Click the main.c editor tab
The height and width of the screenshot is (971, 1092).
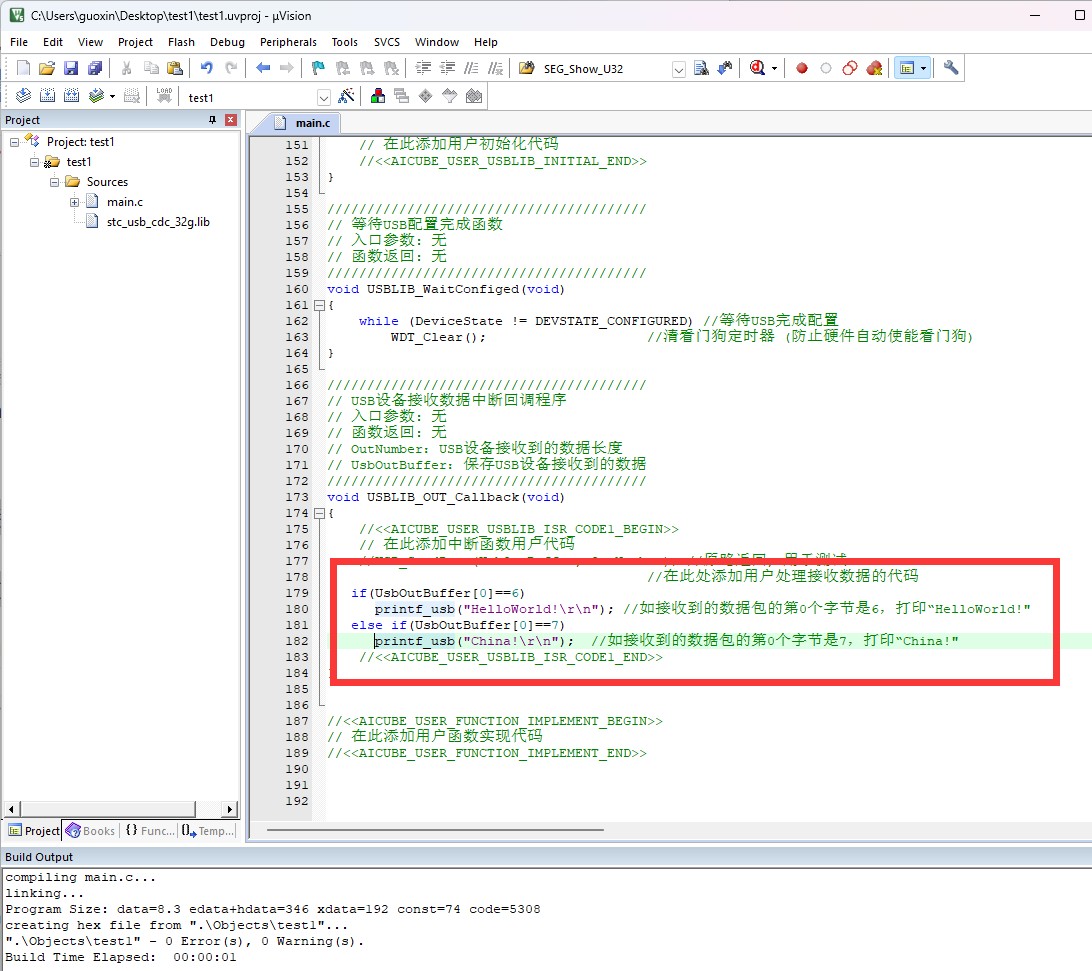click(313, 122)
